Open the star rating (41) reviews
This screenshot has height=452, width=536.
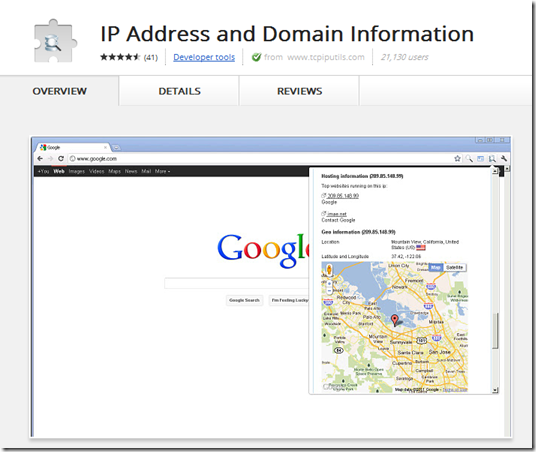tap(129, 57)
